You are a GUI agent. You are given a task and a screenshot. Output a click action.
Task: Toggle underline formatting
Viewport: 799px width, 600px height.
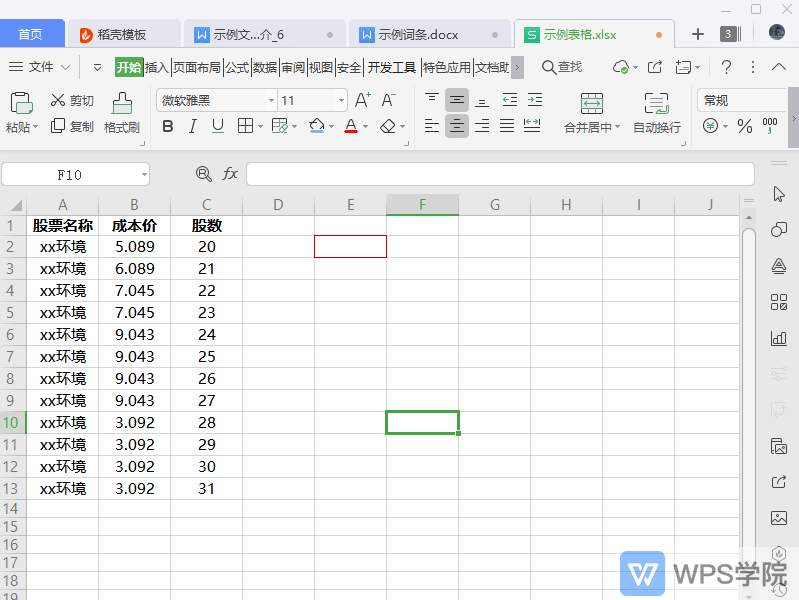(217, 126)
